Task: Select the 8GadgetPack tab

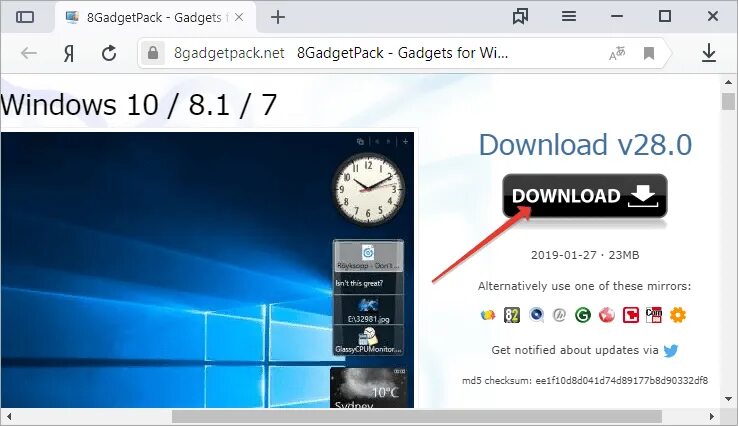Action: [155, 17]
